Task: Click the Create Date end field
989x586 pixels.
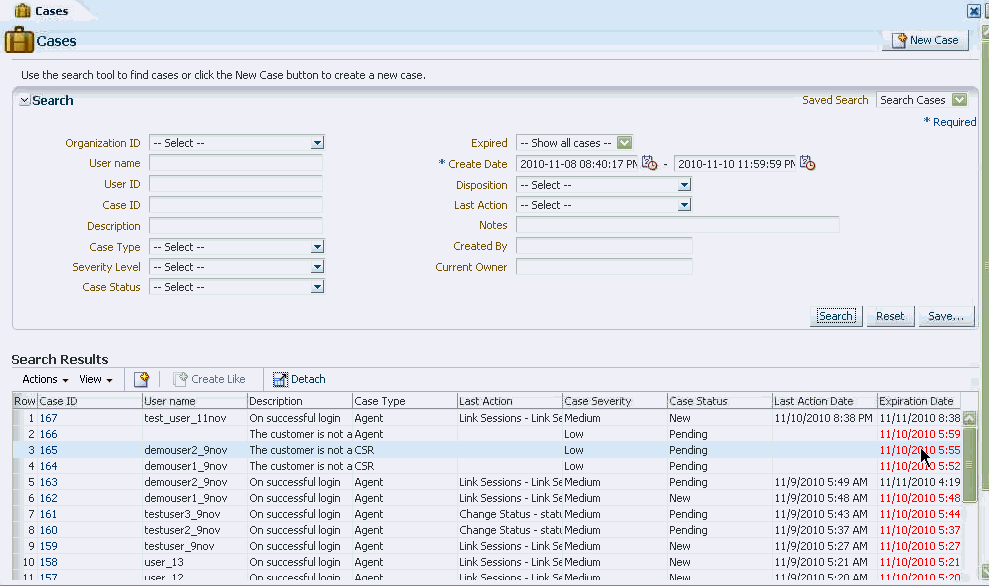Action: click(735, 164)
